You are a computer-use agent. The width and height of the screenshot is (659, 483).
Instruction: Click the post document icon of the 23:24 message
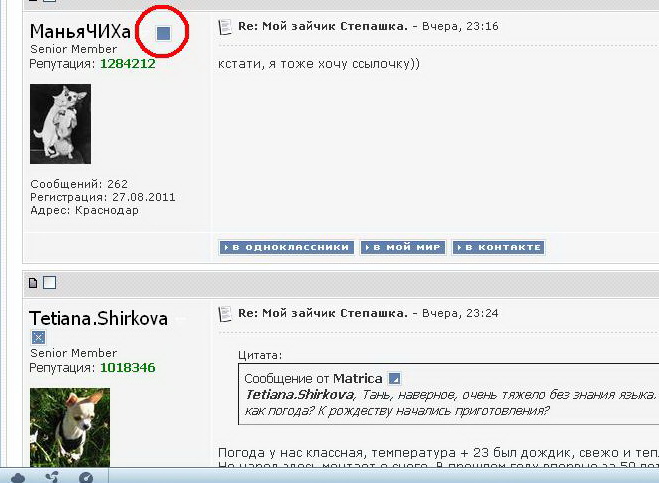click(x=225, y=313)
